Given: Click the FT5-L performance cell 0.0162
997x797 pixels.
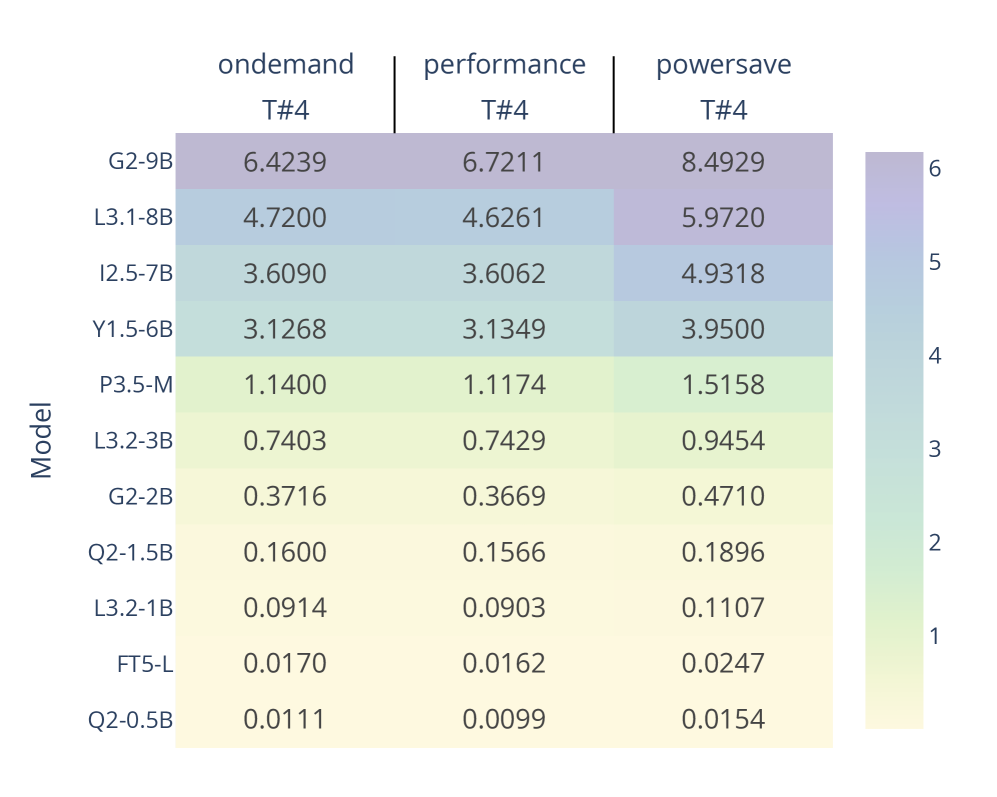Looking at the screenshot, I should click(504, 664).
